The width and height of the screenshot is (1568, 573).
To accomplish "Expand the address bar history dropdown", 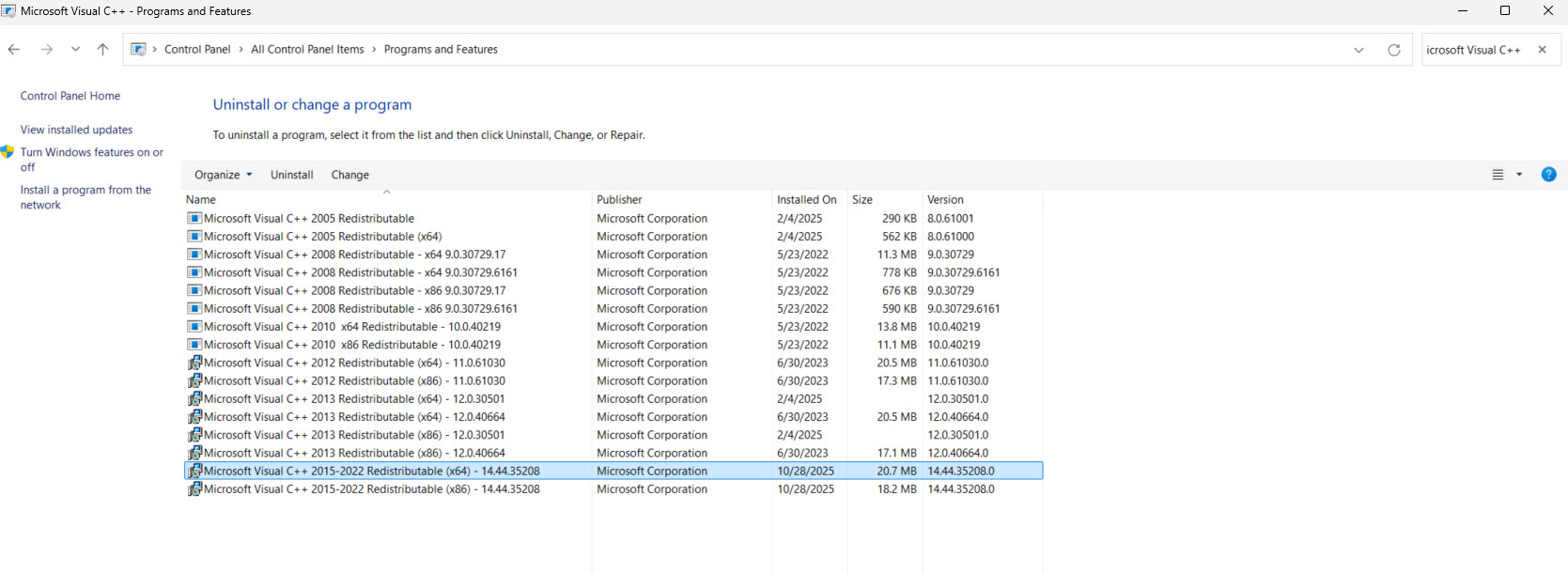I will tap(1358, 50).
